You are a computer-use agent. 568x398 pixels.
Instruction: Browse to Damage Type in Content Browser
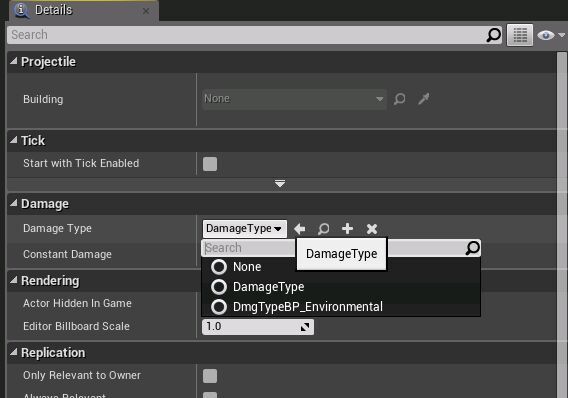(323, 229)
